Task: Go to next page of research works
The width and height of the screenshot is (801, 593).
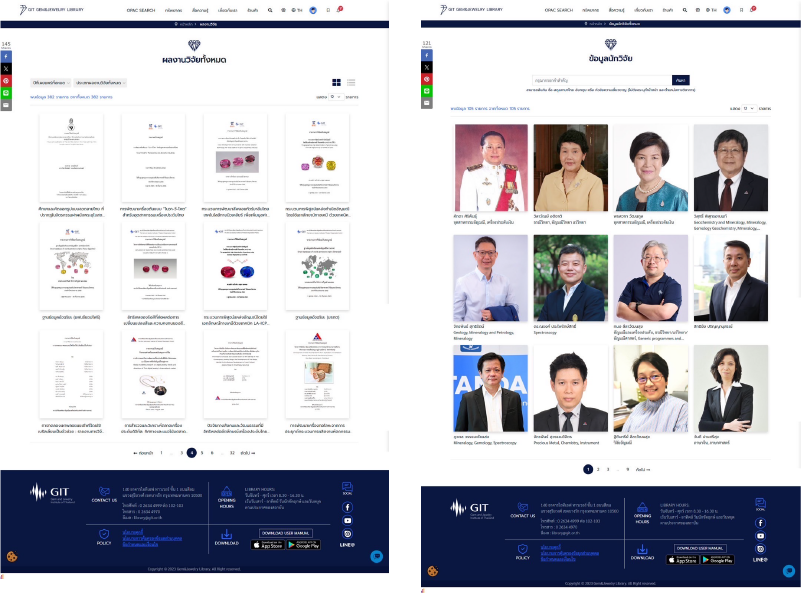Action: coord(248,453)
